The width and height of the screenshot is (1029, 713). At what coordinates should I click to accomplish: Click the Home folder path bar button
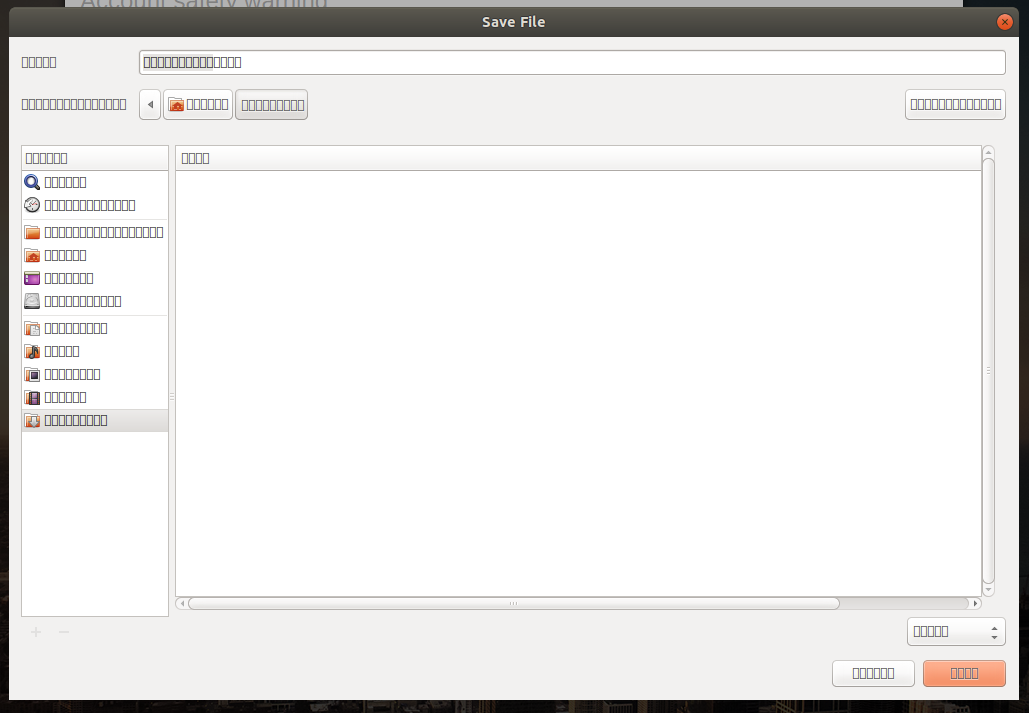(x=198, y=104)
